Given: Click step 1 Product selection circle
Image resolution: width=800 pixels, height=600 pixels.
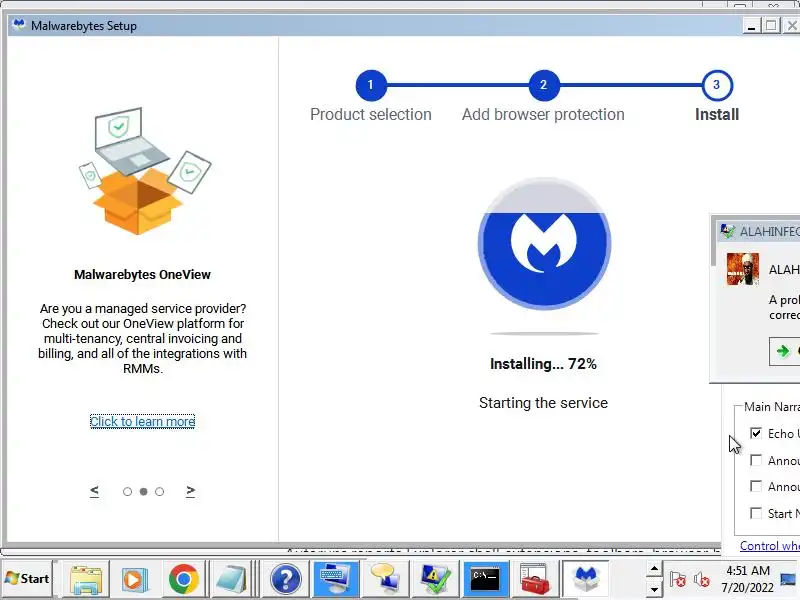Looking at the screenshot, I should coord(371,85).
